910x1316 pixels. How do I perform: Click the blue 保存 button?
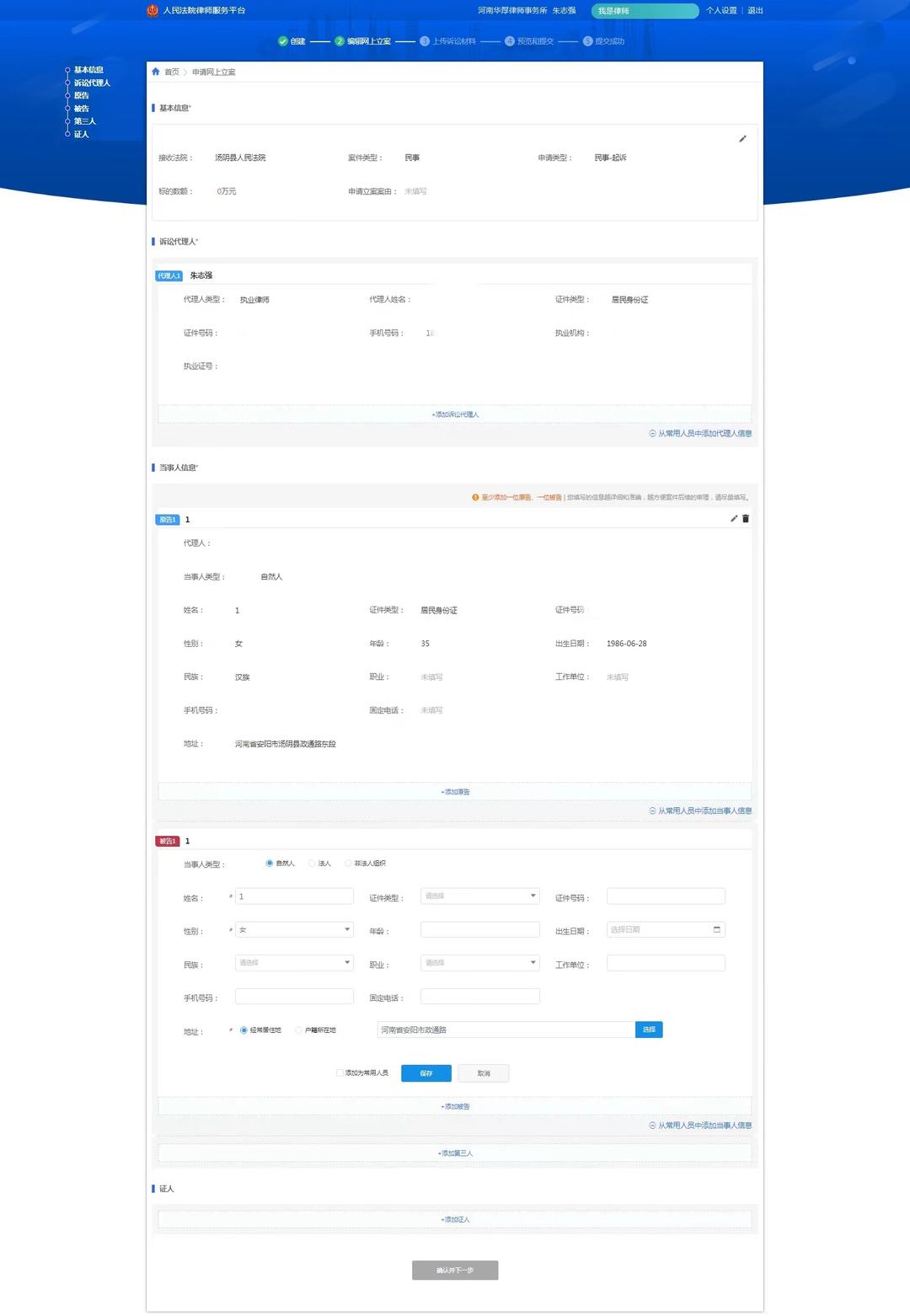[x=426, y=1073]
